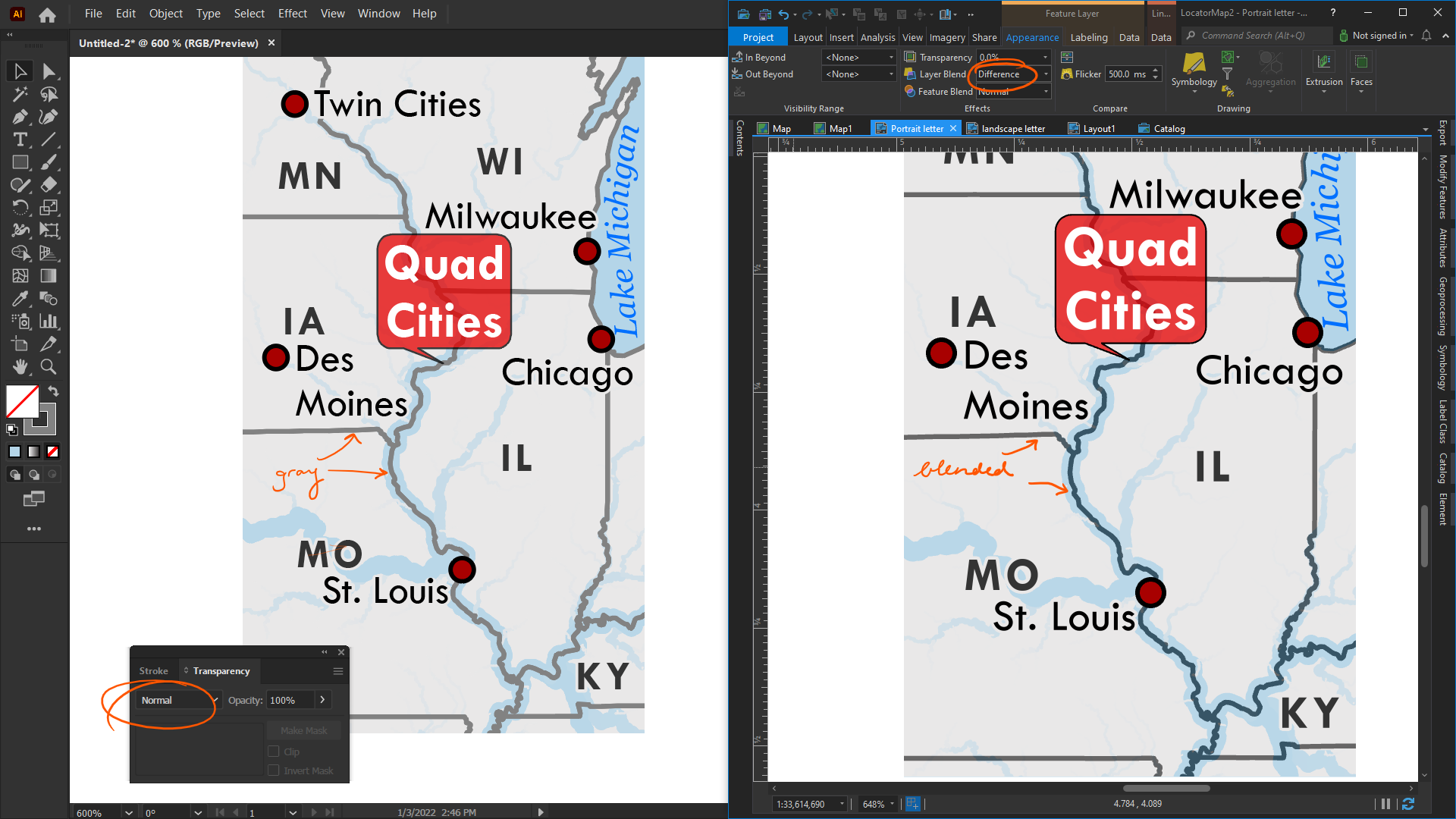
Task: Open the Layer Blend Difference dropdown
Action: pos(1014,74)
